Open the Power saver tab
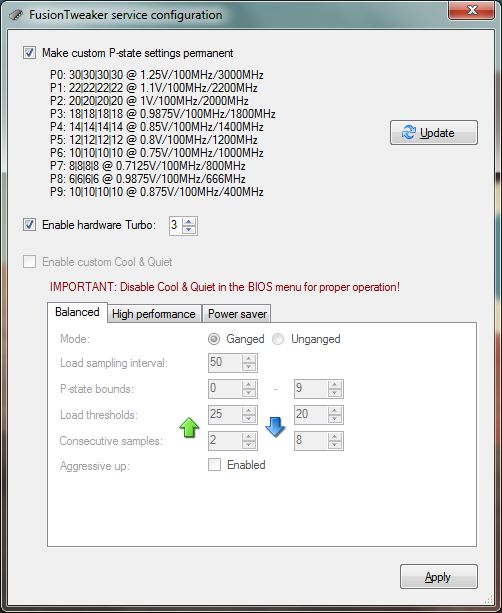The image size is (502, 613). 237,314
